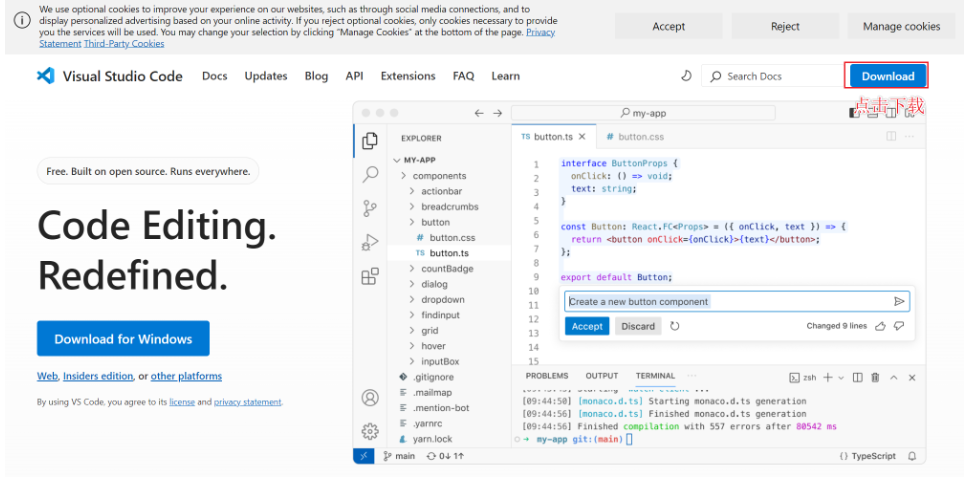
Task: Switch to the button.css editor tab
Action: pyautogui.click(x=635, y=137)
